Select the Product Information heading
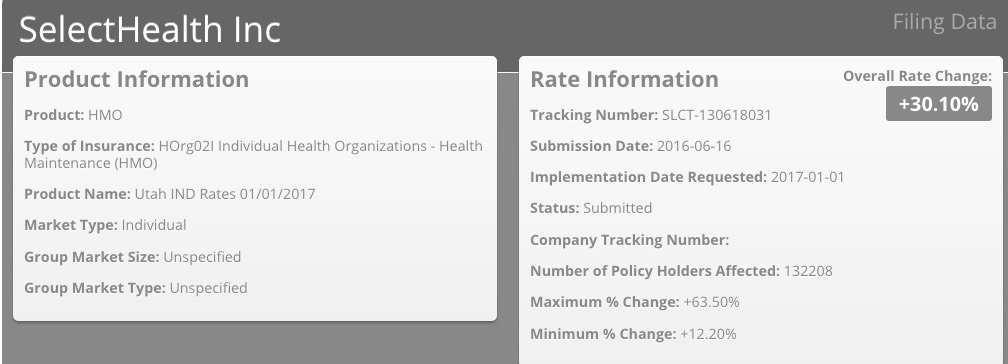This screenshot has height=364, width=1008. [136, 79]
